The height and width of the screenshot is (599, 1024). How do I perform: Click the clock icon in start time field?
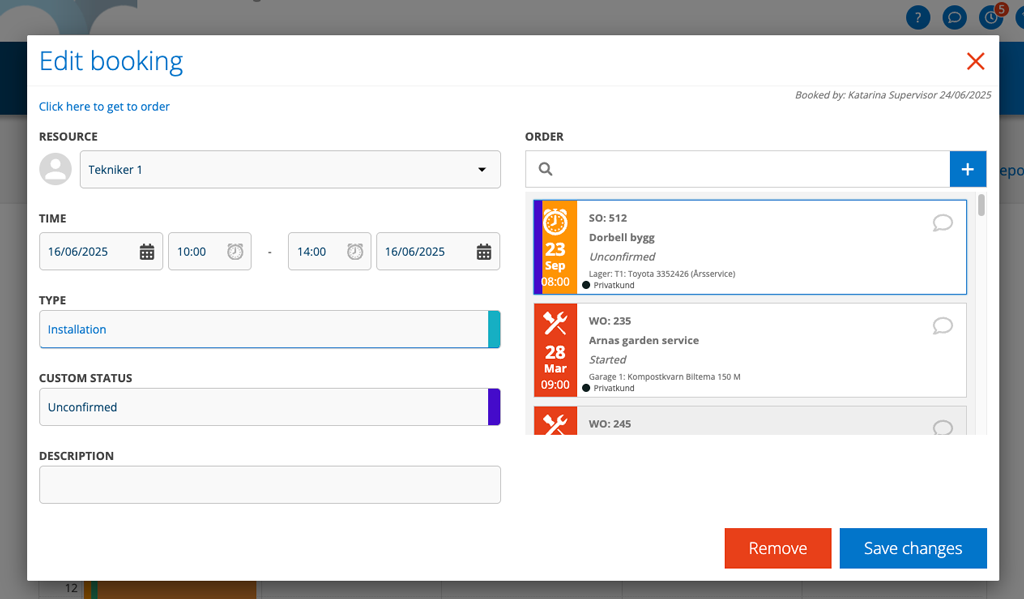point(235,252)
